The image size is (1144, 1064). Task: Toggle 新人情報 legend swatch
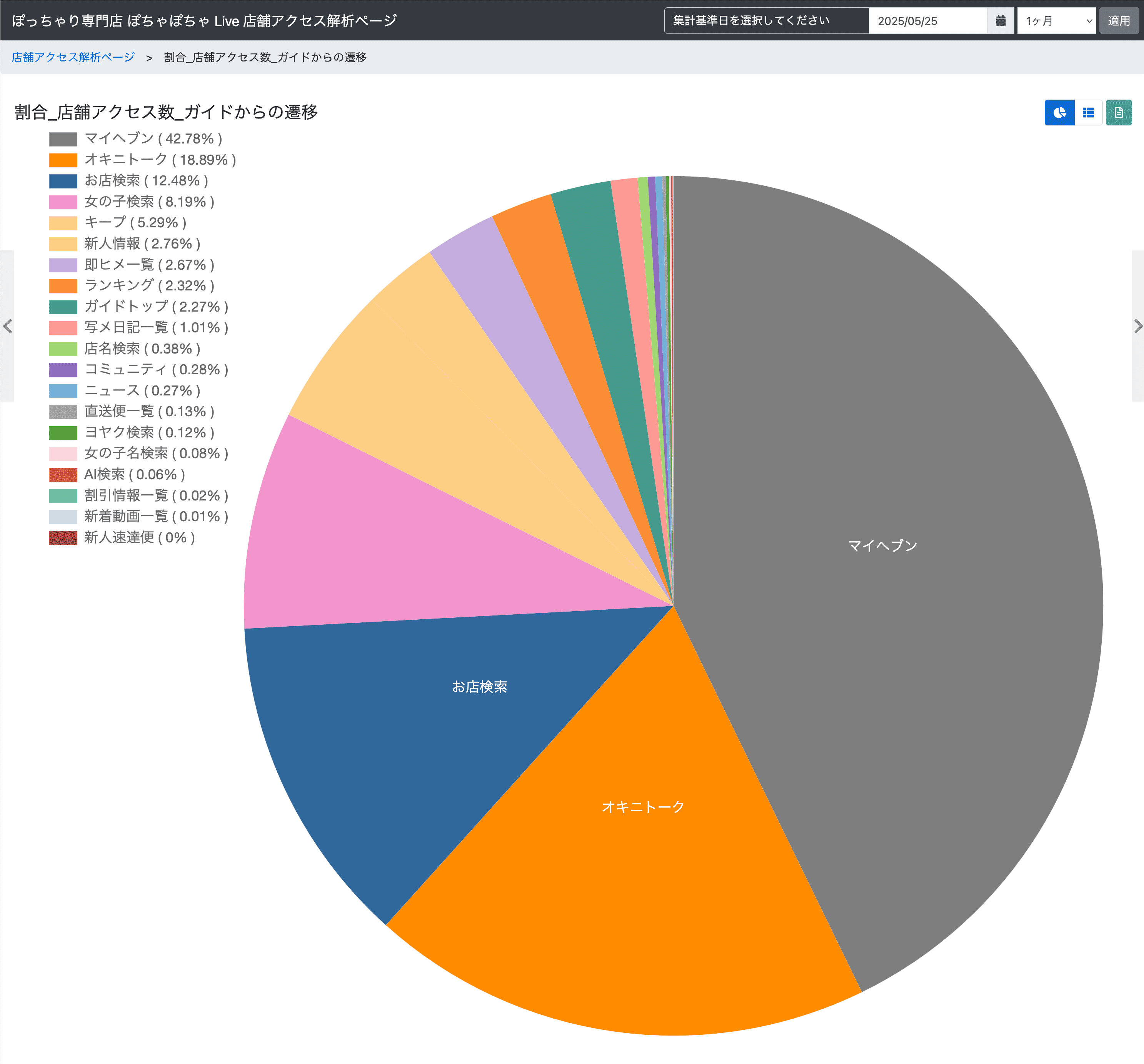coord(63,244)
